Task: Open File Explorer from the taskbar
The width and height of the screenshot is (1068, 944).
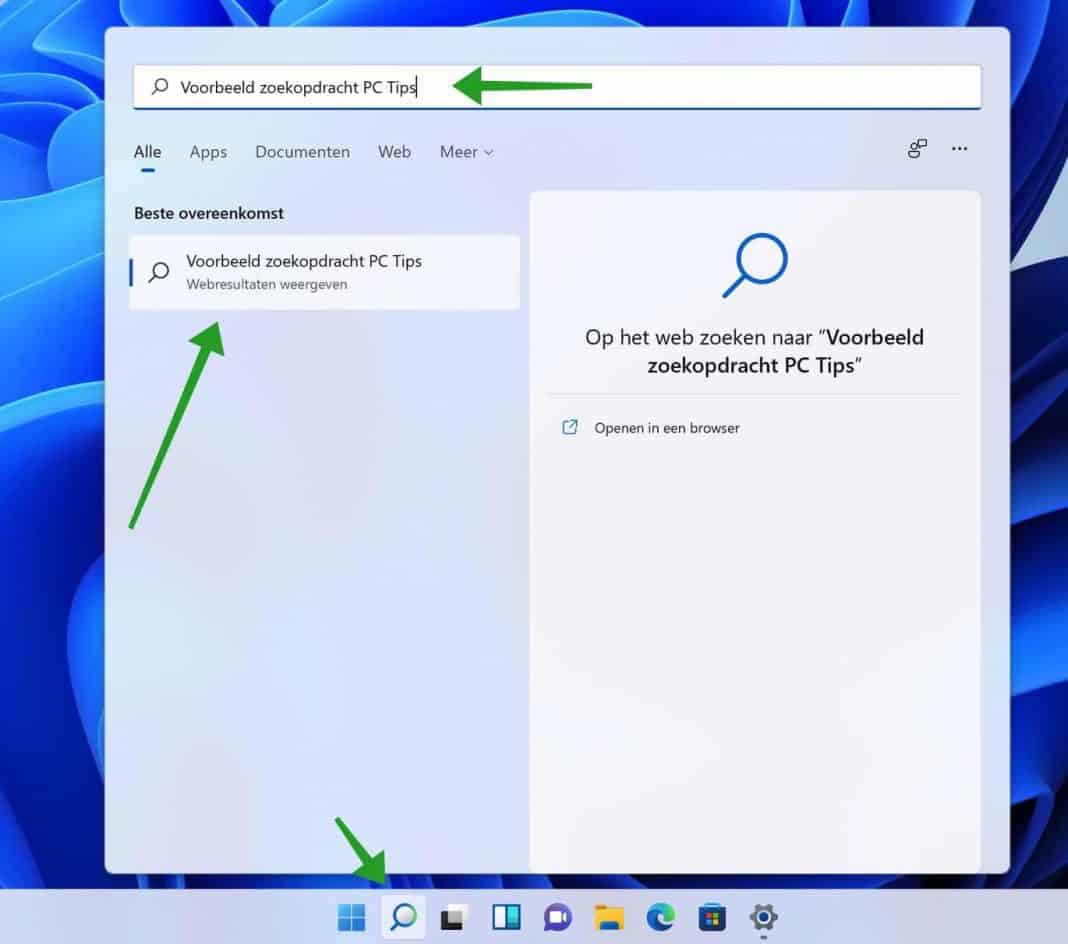Action: (x=609, y=917)
